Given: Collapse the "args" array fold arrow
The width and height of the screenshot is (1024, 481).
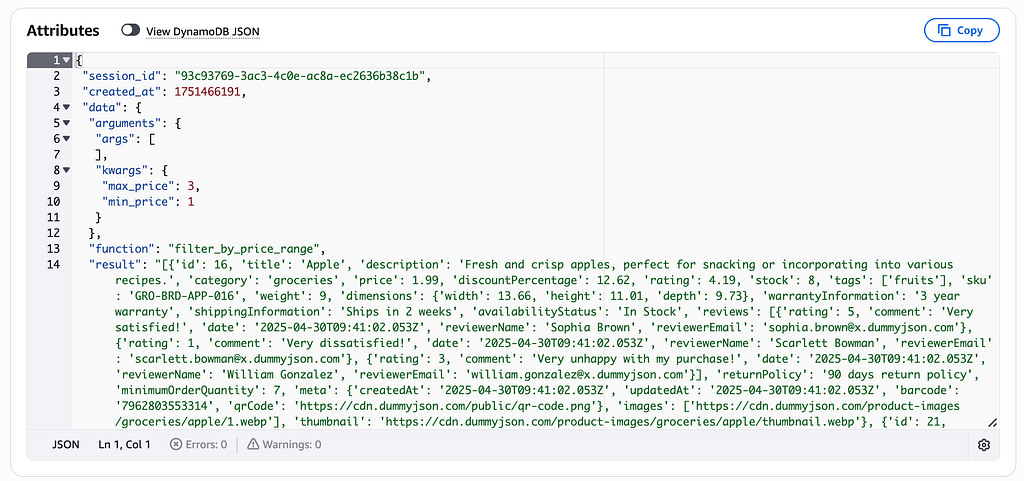Looking at the screenshot, I should point(66,138).
